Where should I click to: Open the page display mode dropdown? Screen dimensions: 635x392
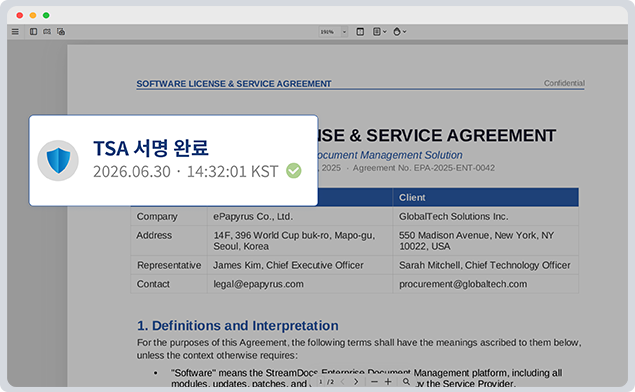click(x=379, y=32)
